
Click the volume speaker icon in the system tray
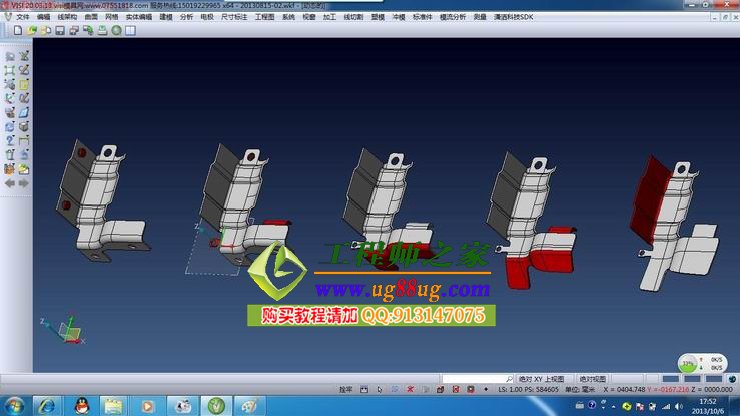679,406
